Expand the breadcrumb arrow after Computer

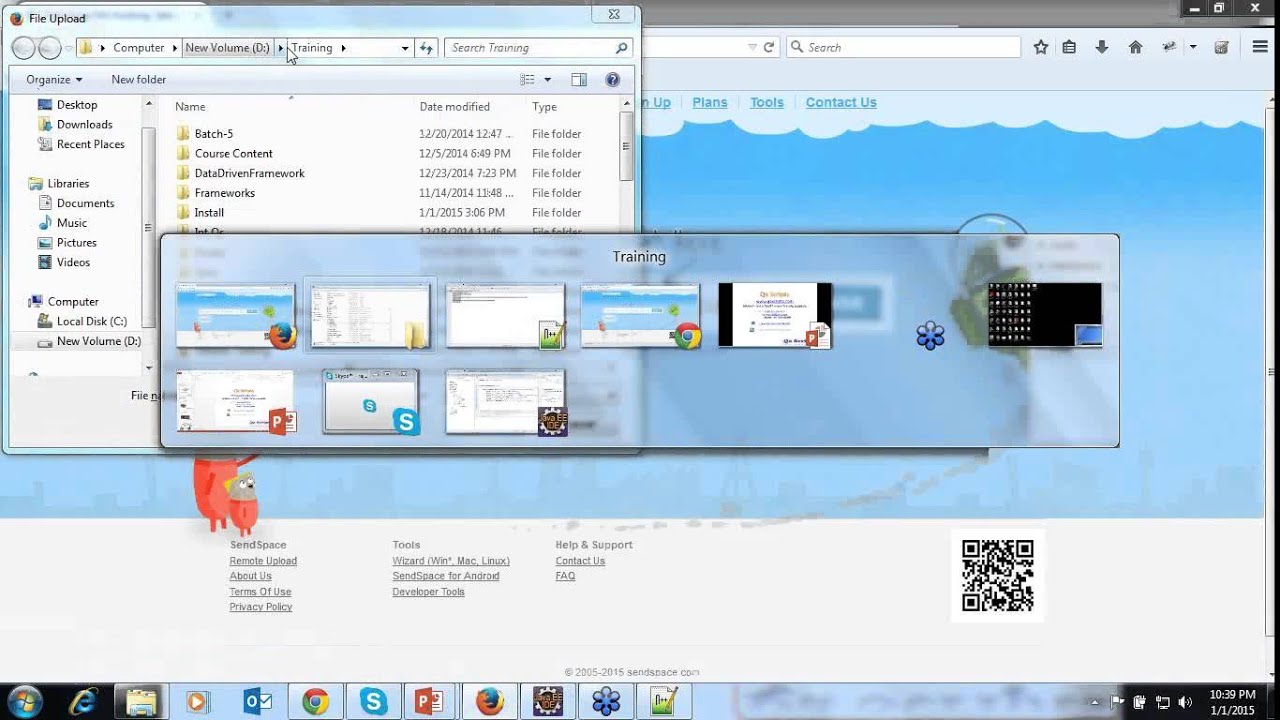point(175,48)
